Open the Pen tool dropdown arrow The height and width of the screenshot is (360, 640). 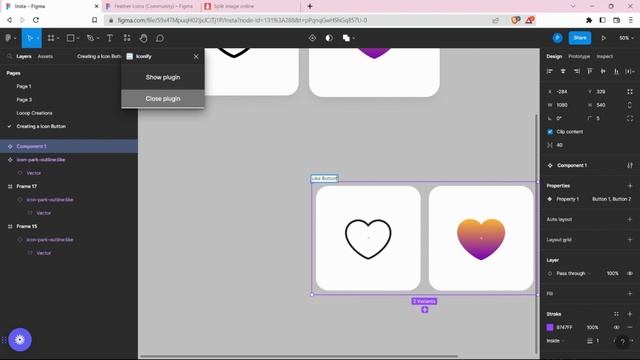[98, 38]
